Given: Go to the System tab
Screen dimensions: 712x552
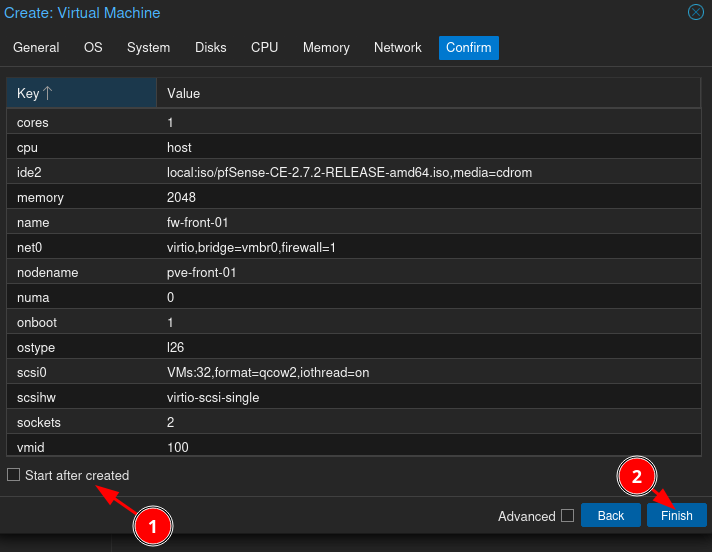Looking at the screenshot, I should click(148, 47).
